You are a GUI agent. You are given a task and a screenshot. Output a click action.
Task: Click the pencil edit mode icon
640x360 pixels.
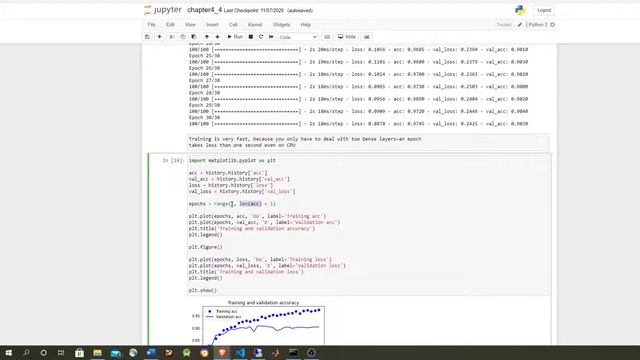click(x=520, y=24)
